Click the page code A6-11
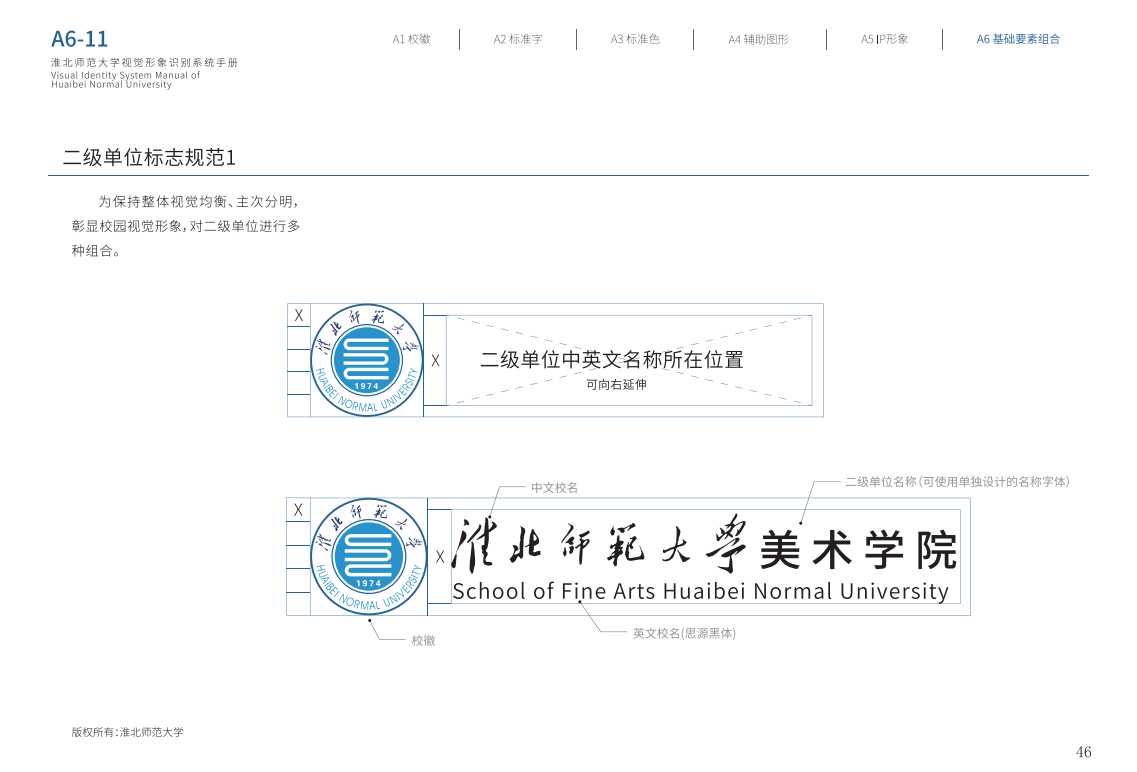This screenshot has width=1137, height=772. (79, 38)
